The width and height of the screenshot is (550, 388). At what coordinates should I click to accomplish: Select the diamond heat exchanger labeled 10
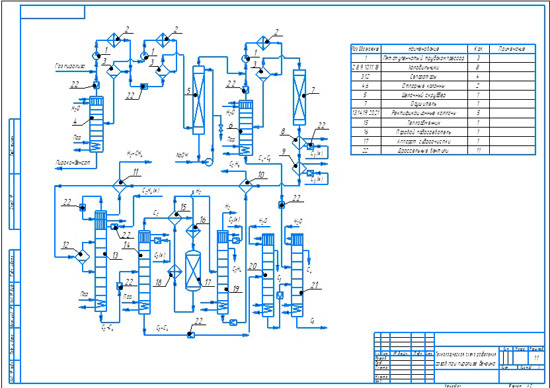(246, 185)
